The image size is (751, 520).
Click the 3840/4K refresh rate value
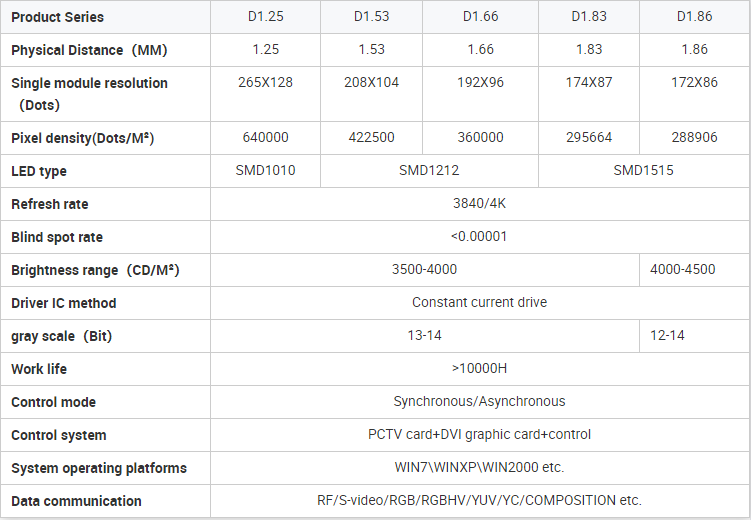[x=480, y=203]
